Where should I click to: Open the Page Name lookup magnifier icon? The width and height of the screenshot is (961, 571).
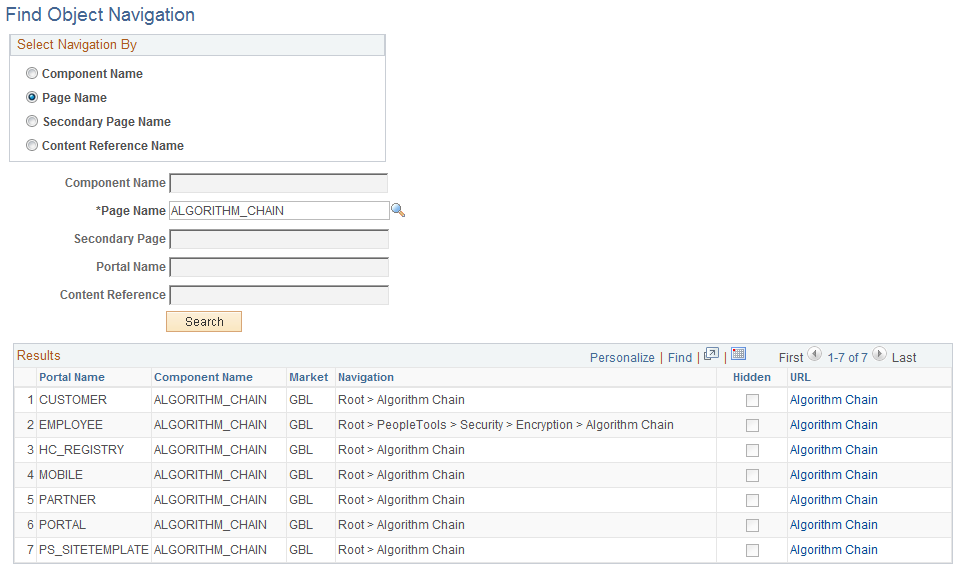pos(398,210)
